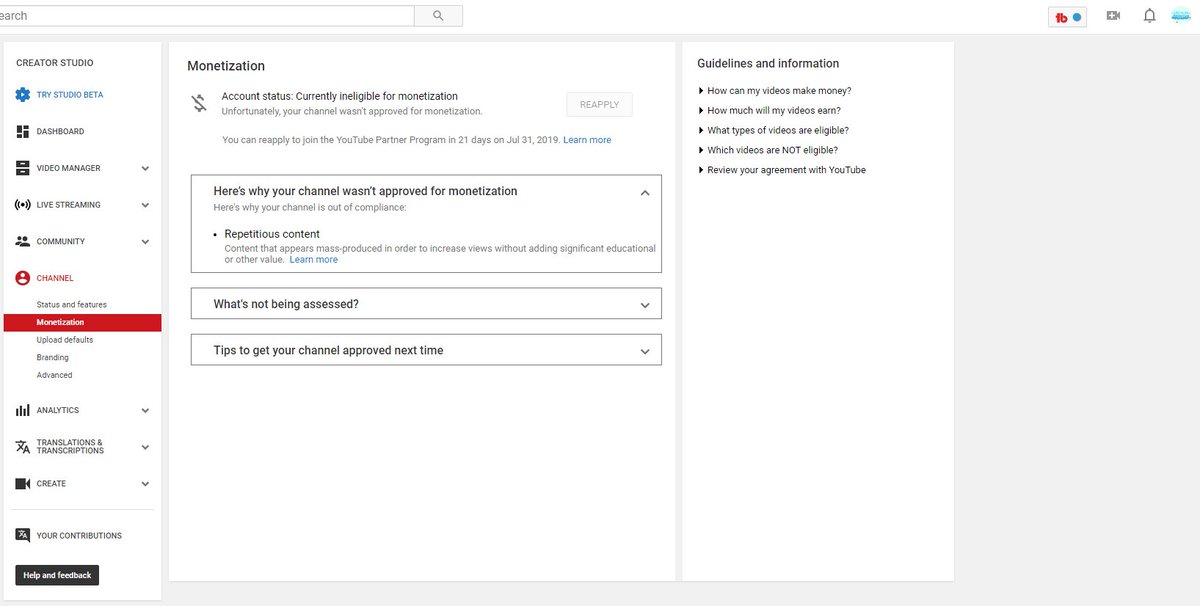Click Learn more under Repetitious content
The height and width of the screenshot is (606, 1200).
[314, 260]
